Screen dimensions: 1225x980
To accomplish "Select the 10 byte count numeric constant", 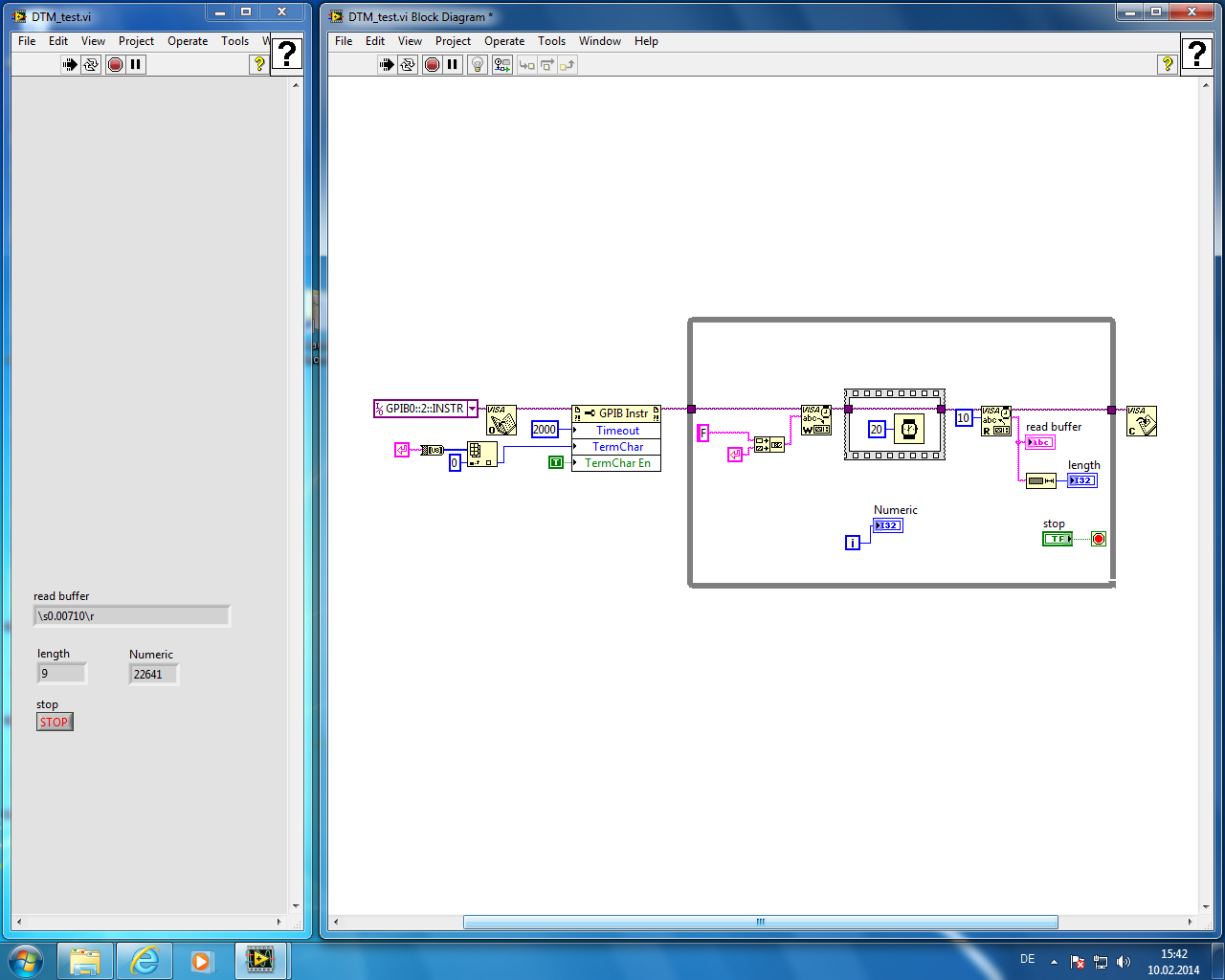I will 964,418.
